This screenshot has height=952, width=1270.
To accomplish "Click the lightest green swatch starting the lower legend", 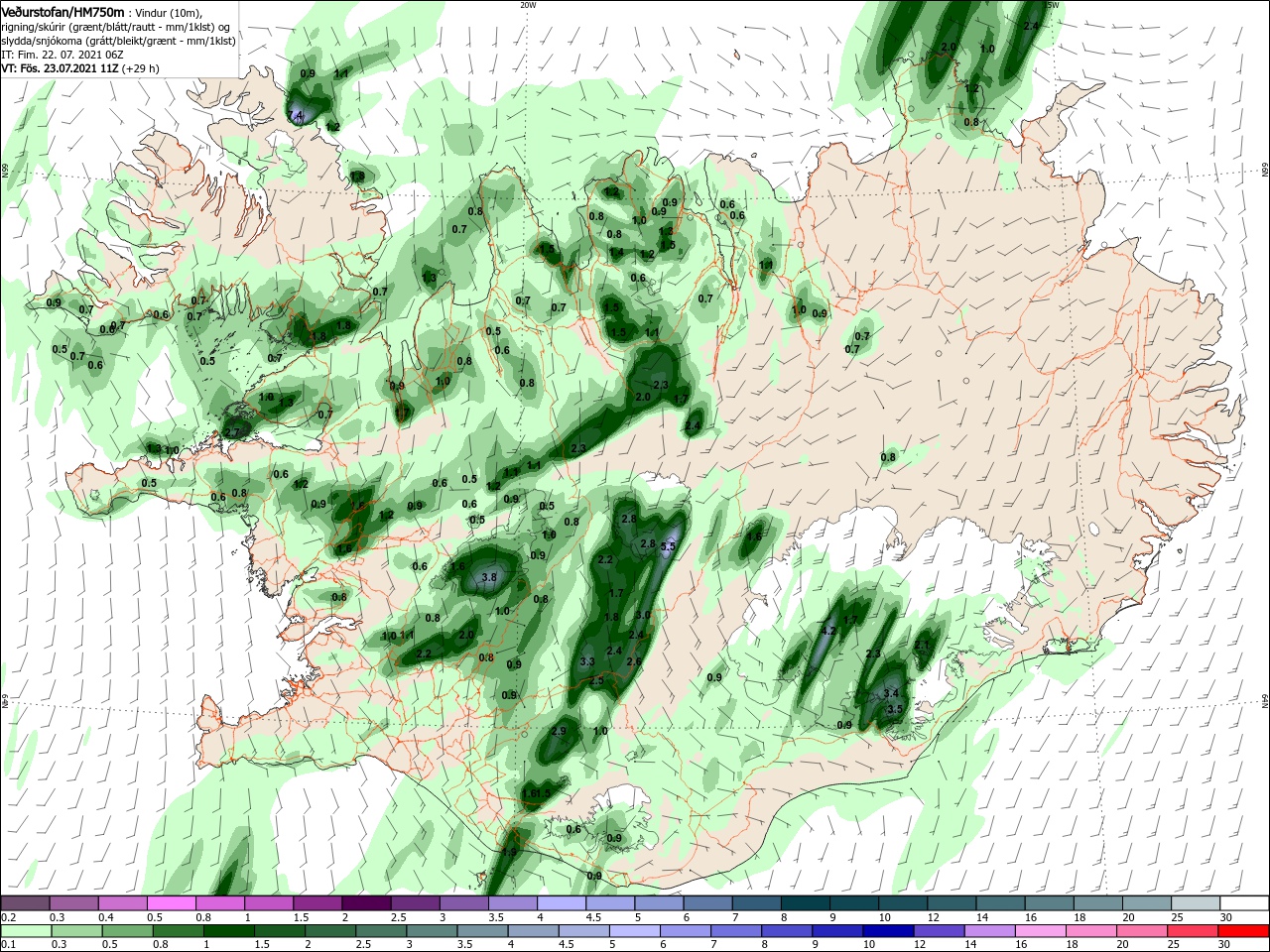I will 25,930.
